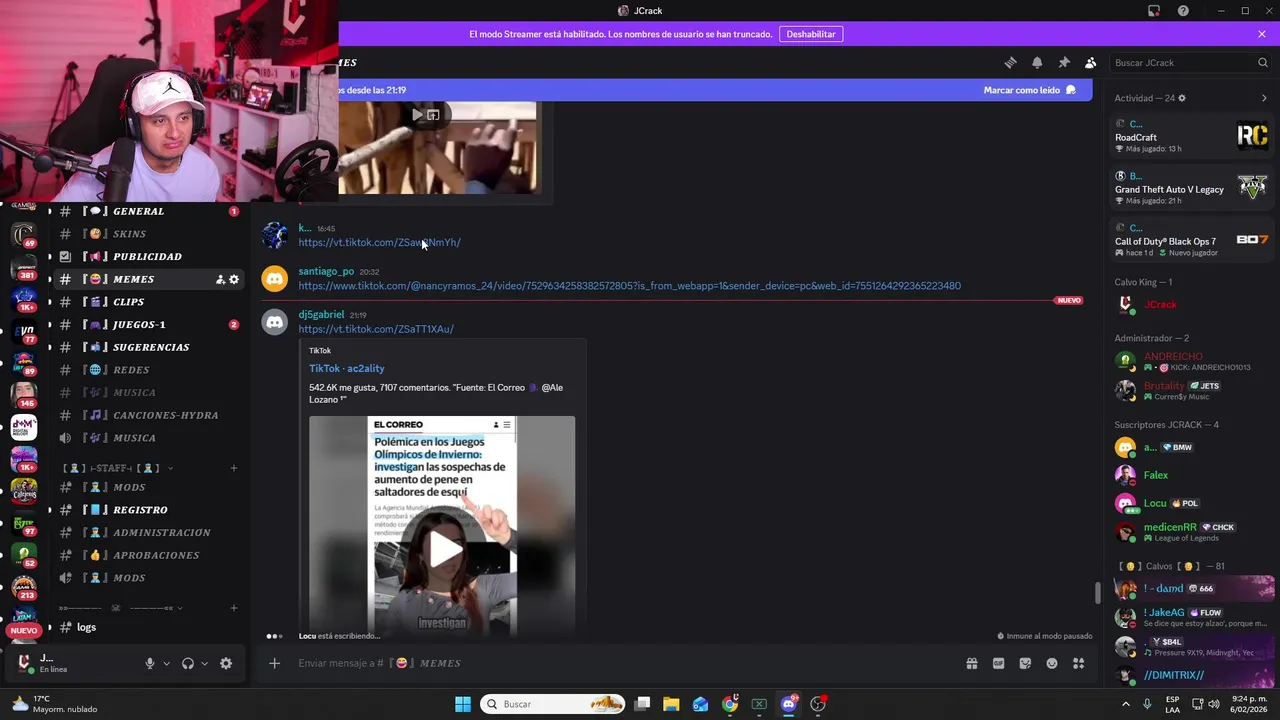Open File Explorer on taskbar
This screenshot has width=1280, height=720.
click(671, 704)
